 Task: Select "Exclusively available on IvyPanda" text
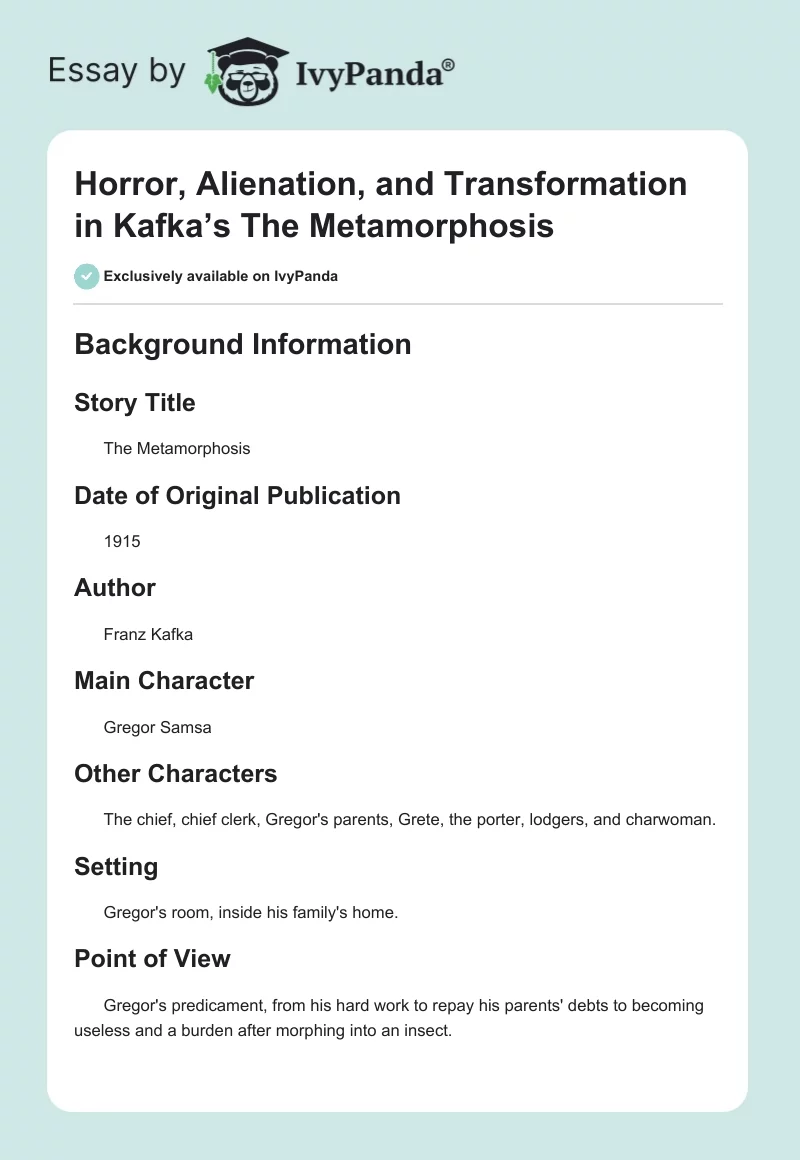220,276
